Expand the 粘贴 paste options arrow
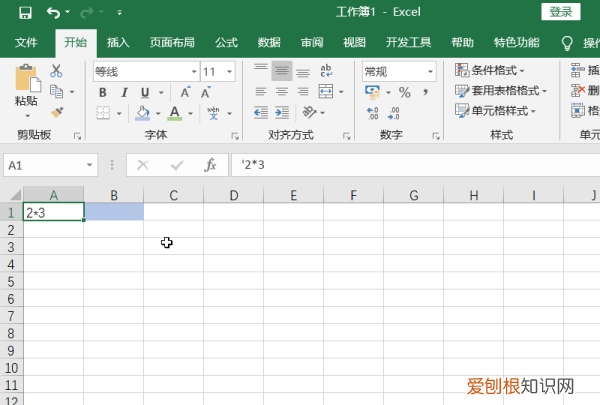 [27, 115]
